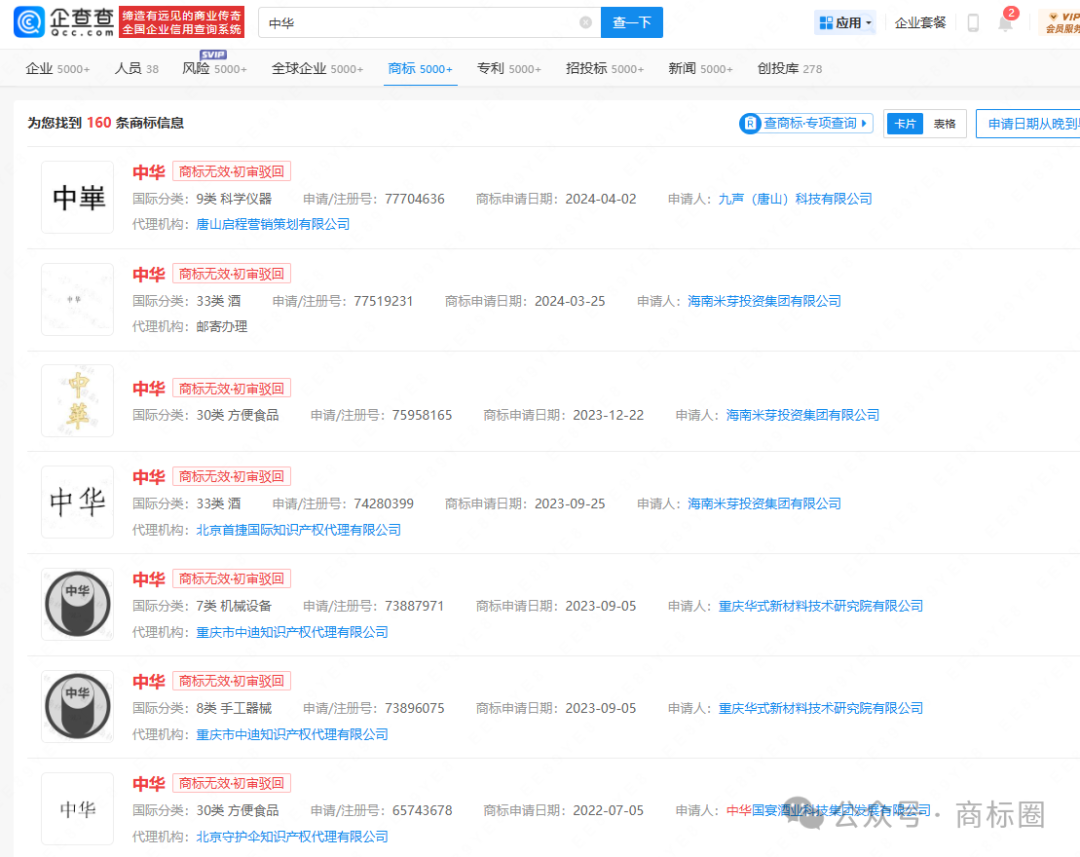Image resolution: width=1080 pixels, height=857 pixels.
Task: Open trademark image for registration 77704636
Action: [x=77, y=198]
